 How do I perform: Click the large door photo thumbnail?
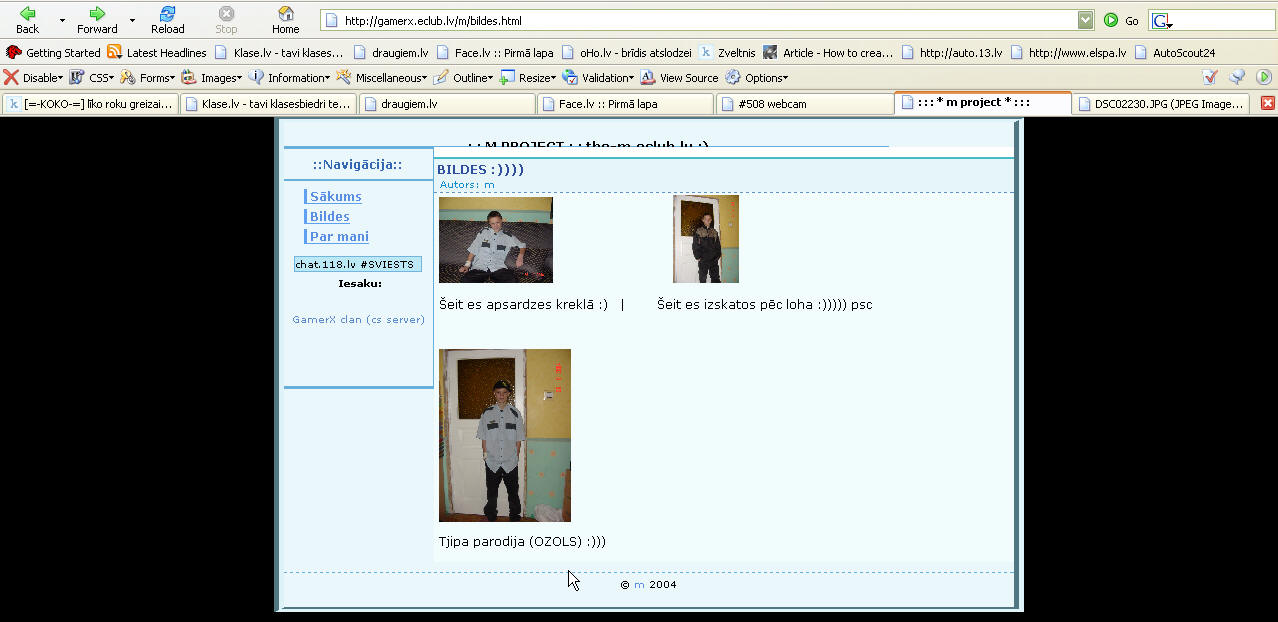click(x=504, y=435)
